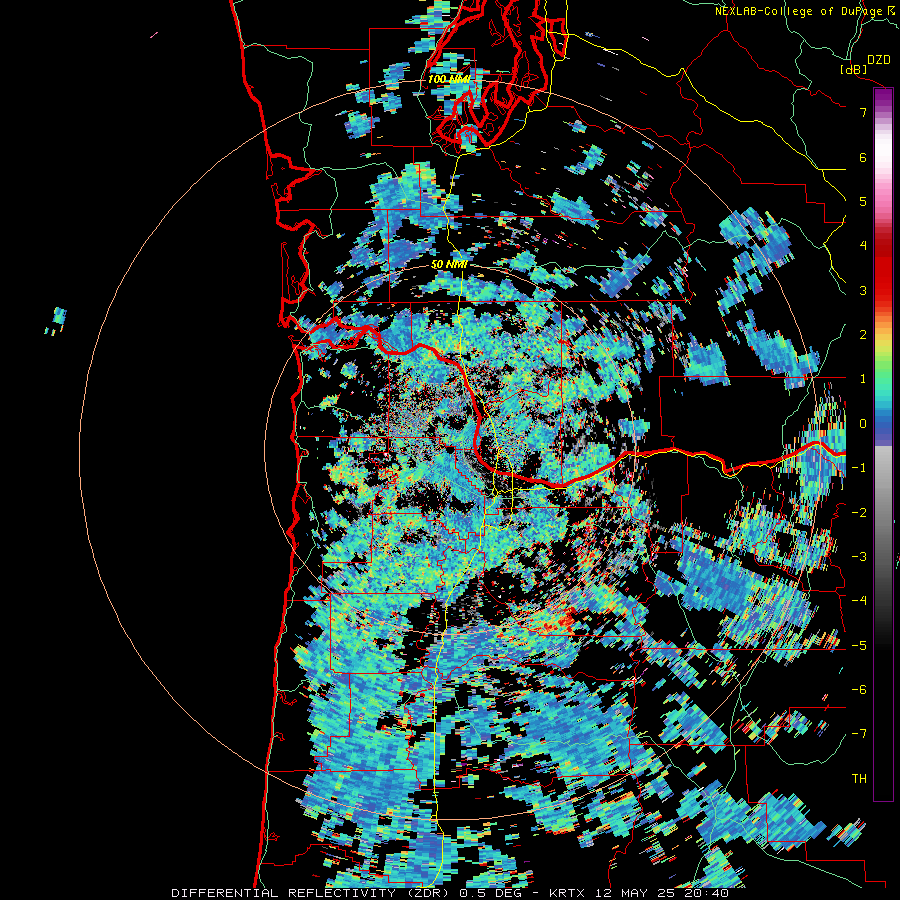The height and width of the screenshot is (900, 900).
Task: Click the 12 MAY 25 date text
Action: (637, 893)
